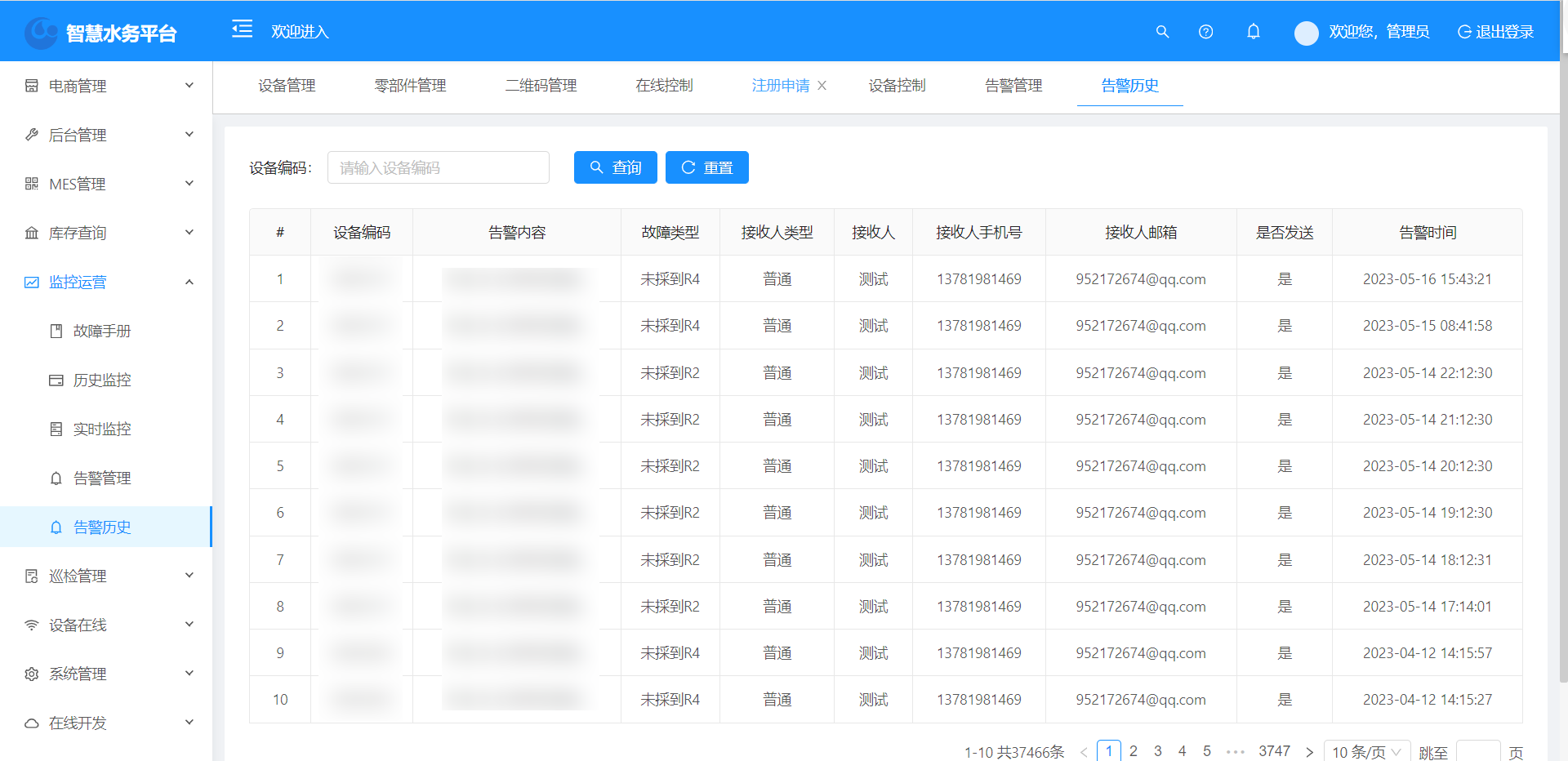
Task: Click the 智慧水务平台 logo icon
Action: (41, 33)
